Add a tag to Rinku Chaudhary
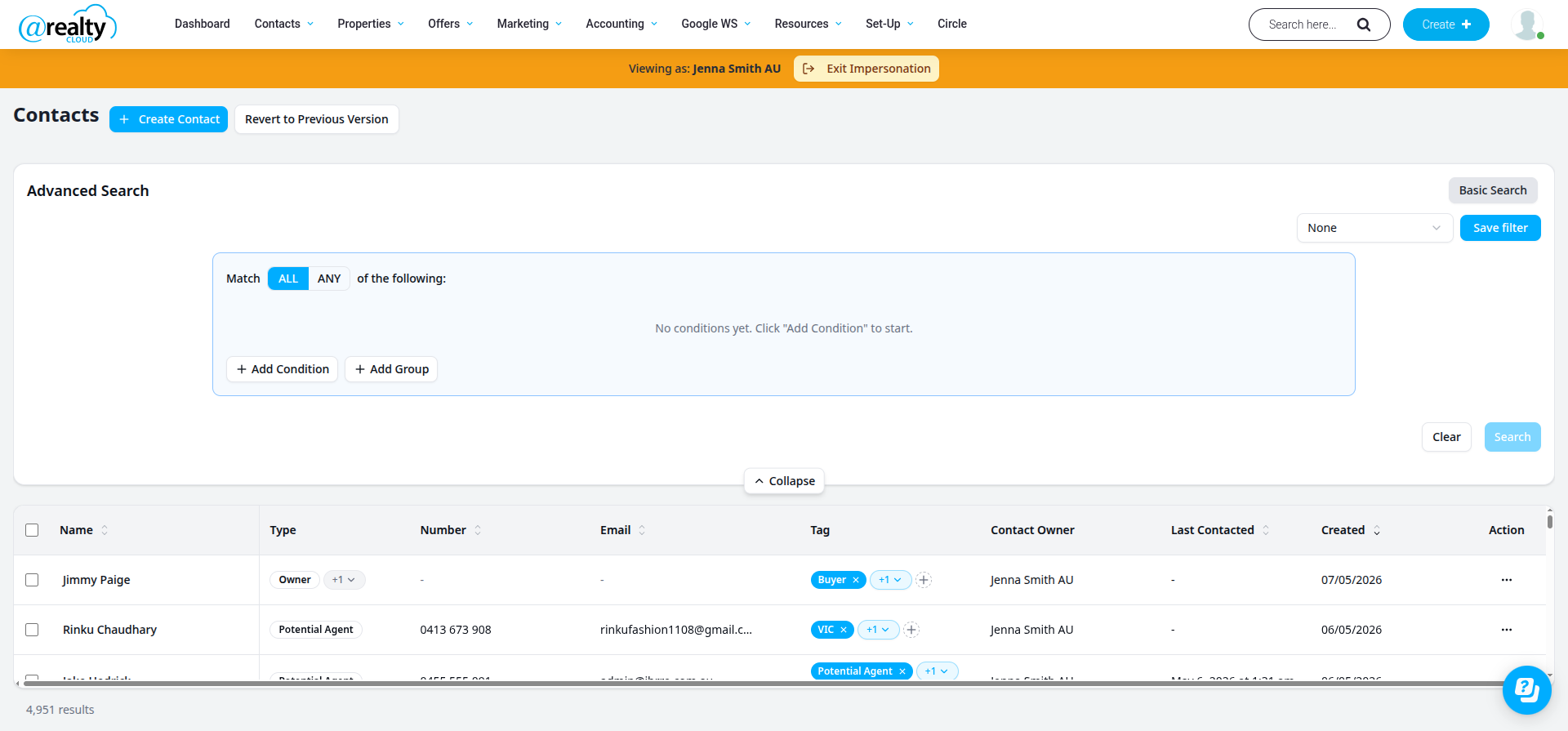 point(911,630)
